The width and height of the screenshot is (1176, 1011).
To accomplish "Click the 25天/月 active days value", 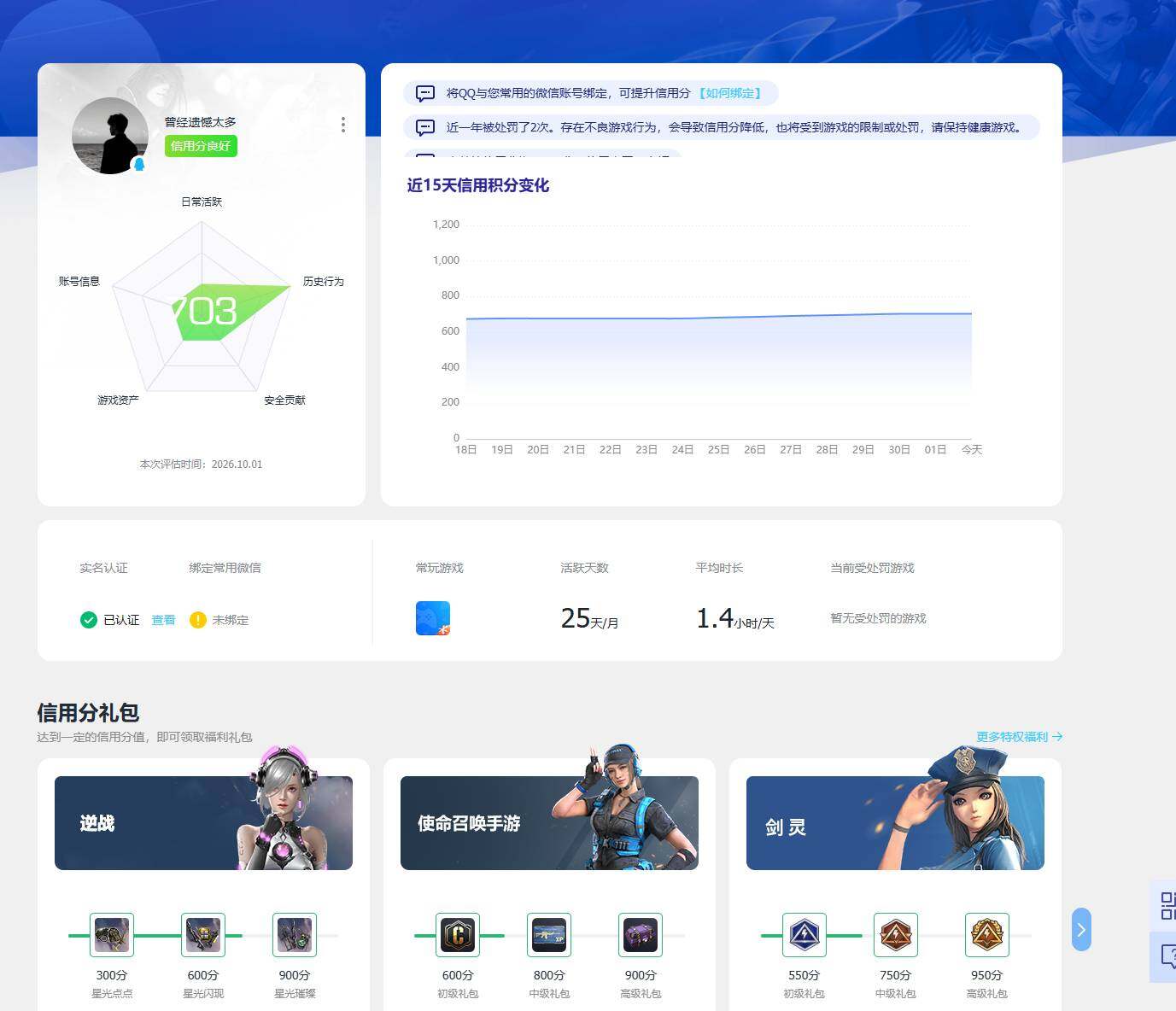I will coord(589,618).
